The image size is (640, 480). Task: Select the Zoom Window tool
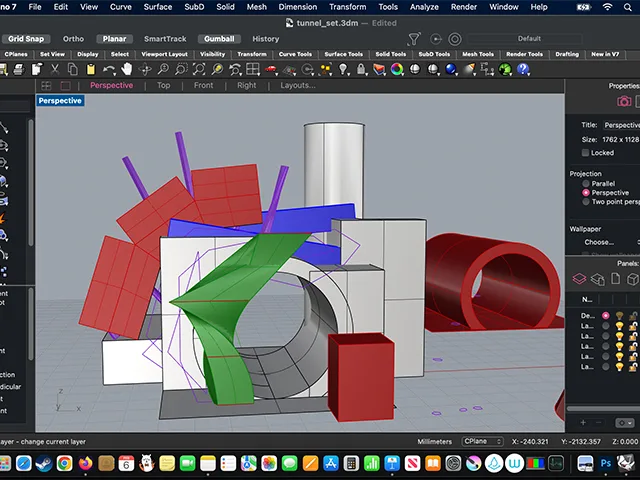pos(181,69)
